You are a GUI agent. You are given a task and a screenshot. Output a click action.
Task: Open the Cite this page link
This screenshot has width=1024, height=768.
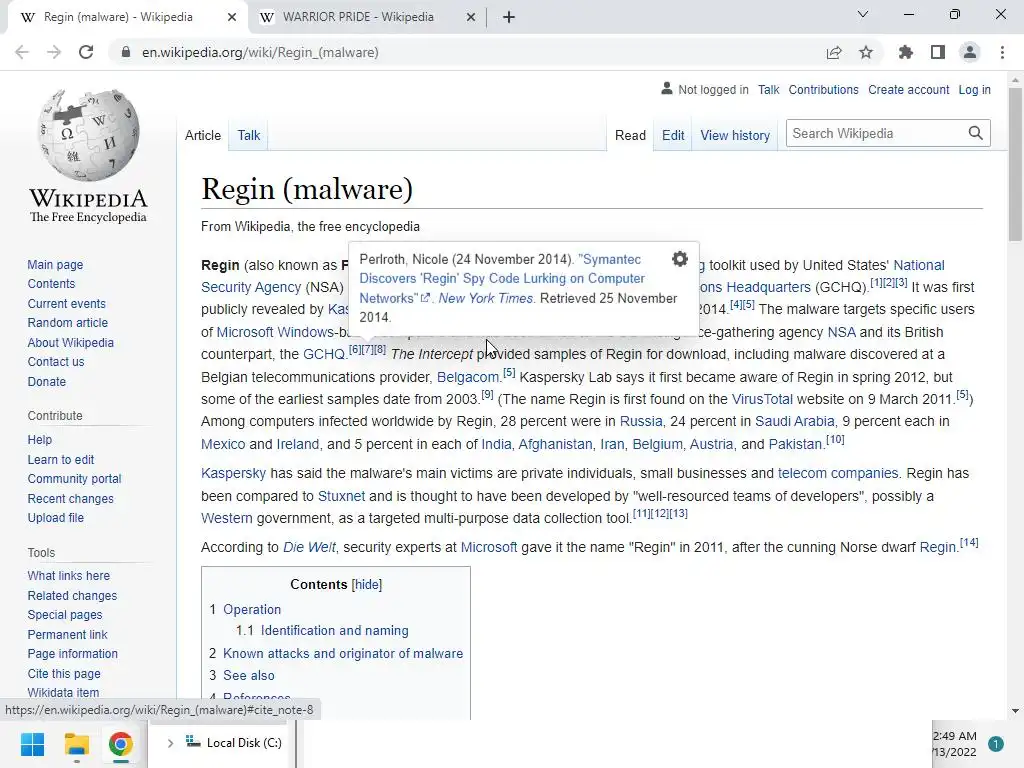pyautogui.click(x=64, y=673)
